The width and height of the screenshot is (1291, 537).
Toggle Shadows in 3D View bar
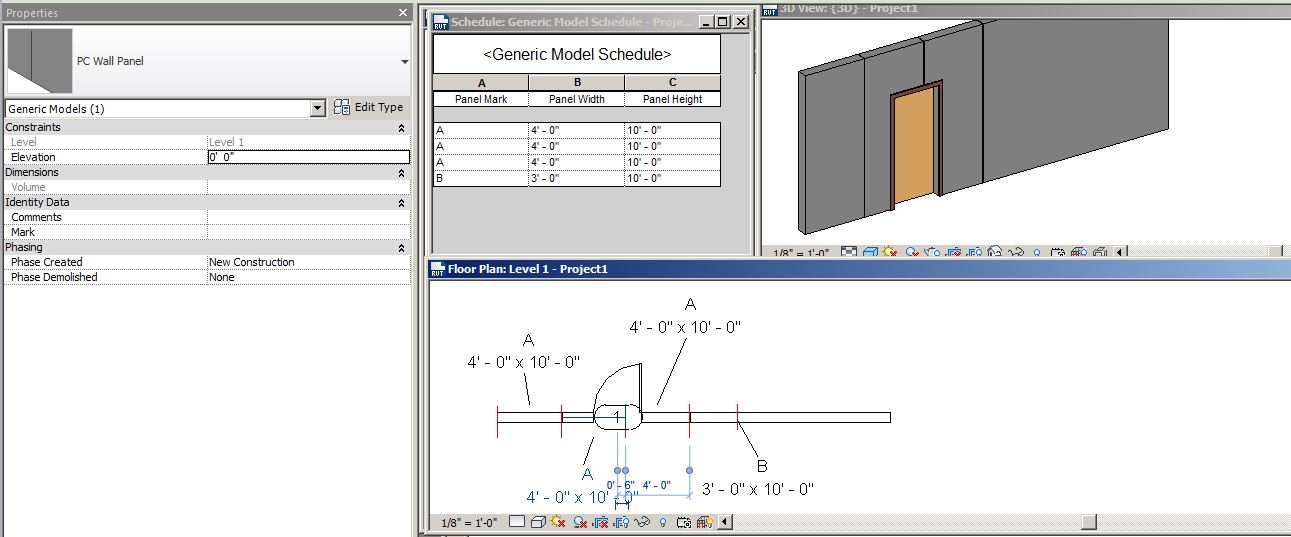tap(912, 253)
